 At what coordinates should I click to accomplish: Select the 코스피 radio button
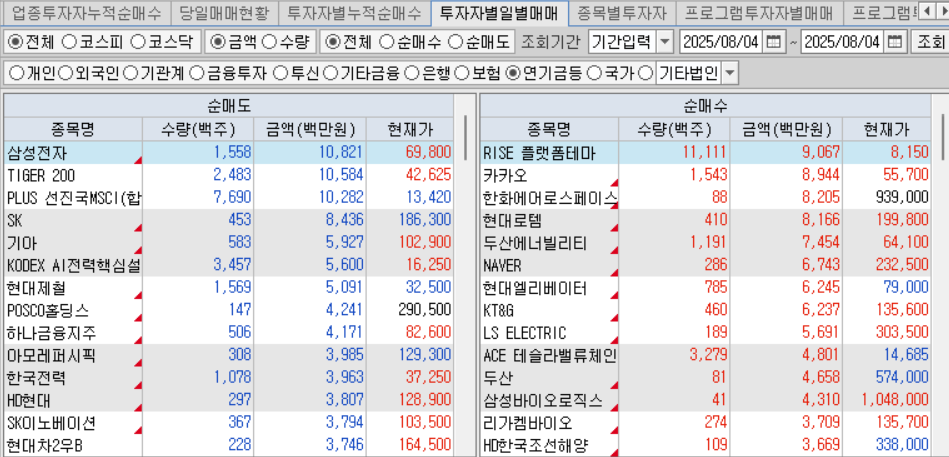click(70, 42)
